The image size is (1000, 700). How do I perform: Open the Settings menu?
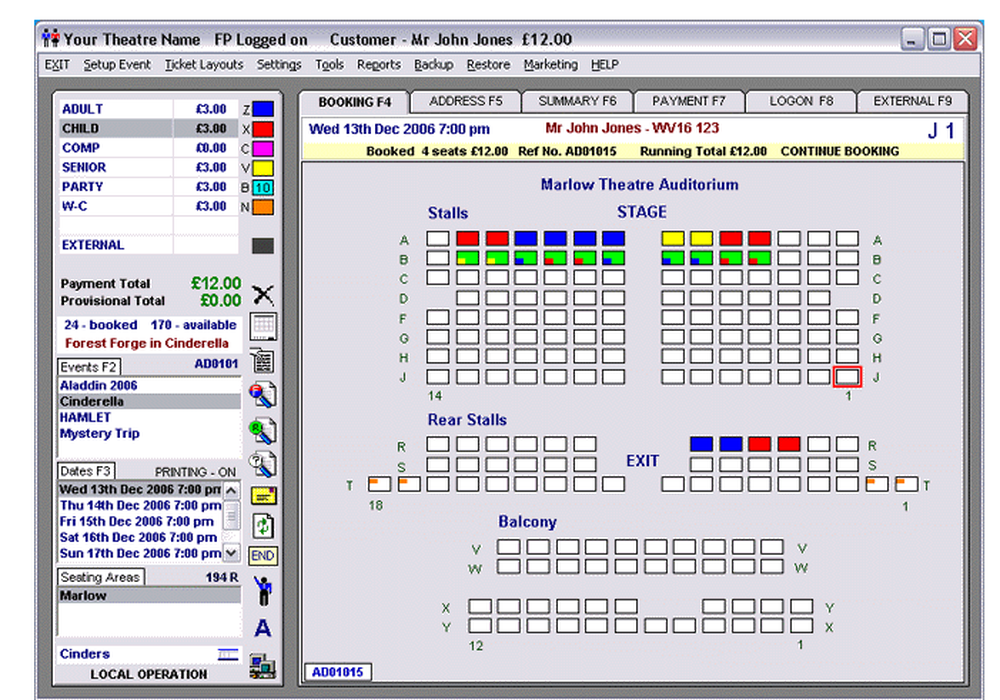(x=279, y=64)
